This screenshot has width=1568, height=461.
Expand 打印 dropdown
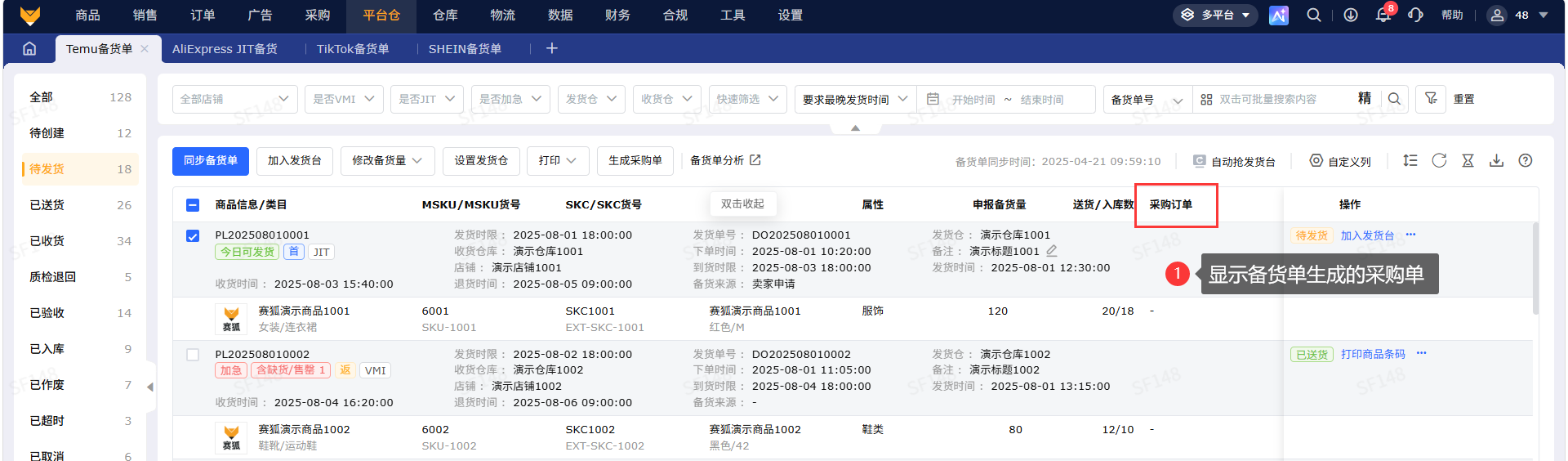pos(558,161)
